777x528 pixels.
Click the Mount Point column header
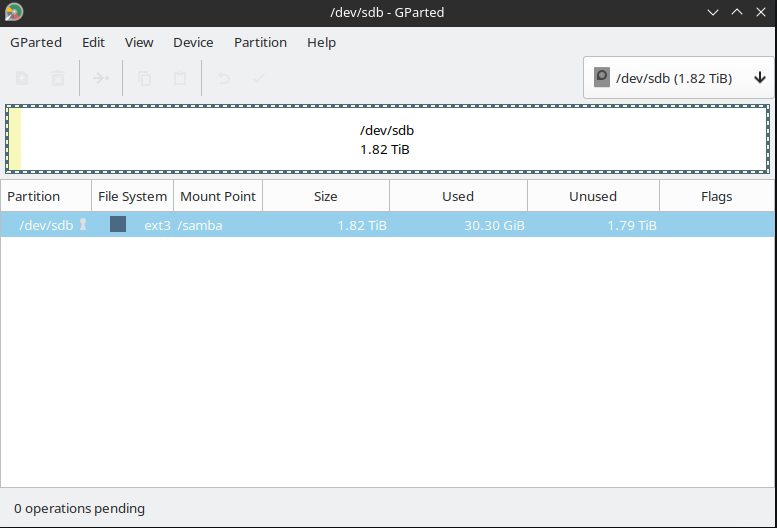pyautogui.click(x=218, y=196)
